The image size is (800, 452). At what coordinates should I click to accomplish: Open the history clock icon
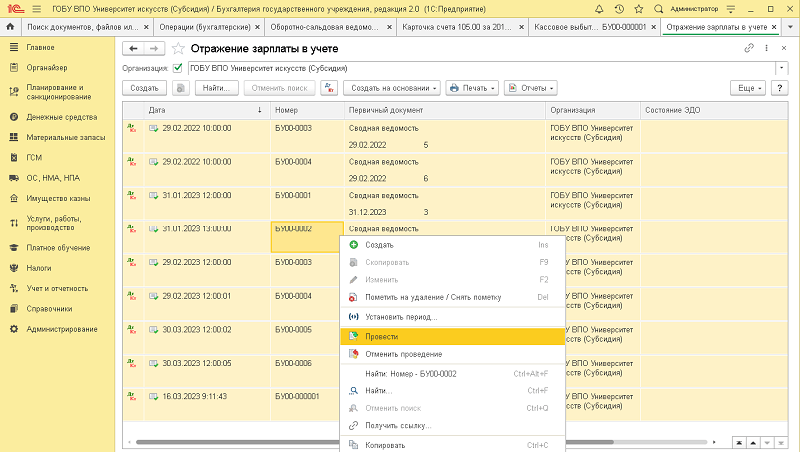619,8
